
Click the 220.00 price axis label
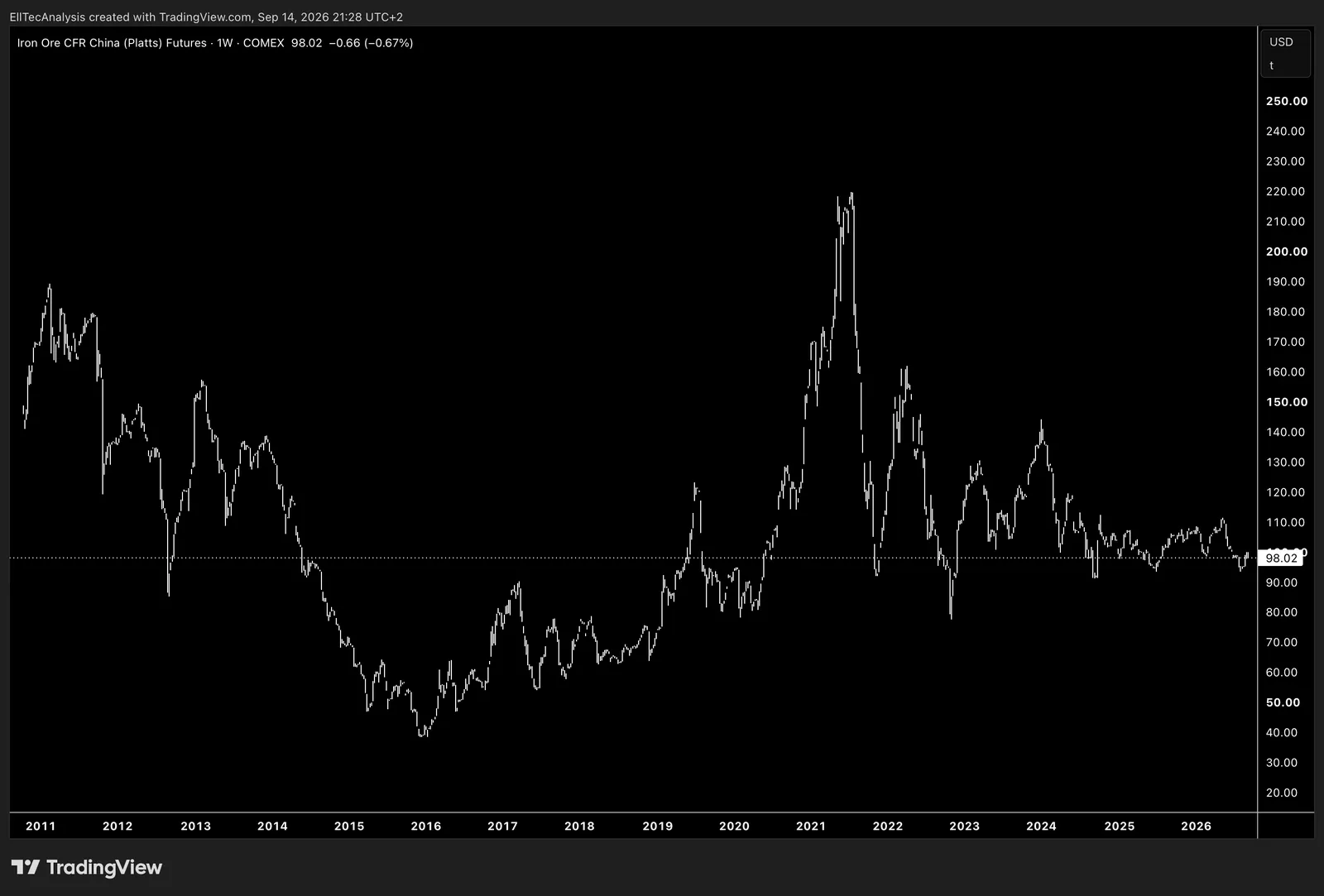[x=1285, y=191]
